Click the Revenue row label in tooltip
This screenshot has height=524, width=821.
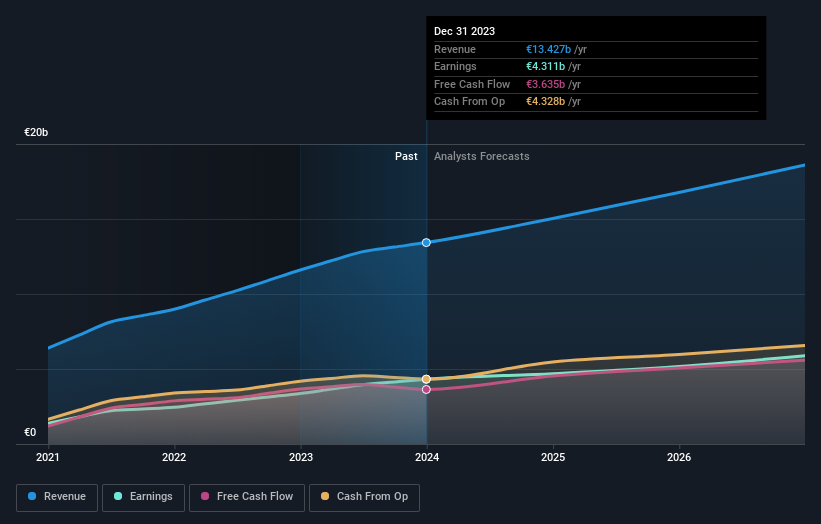[x=454, y=49]
